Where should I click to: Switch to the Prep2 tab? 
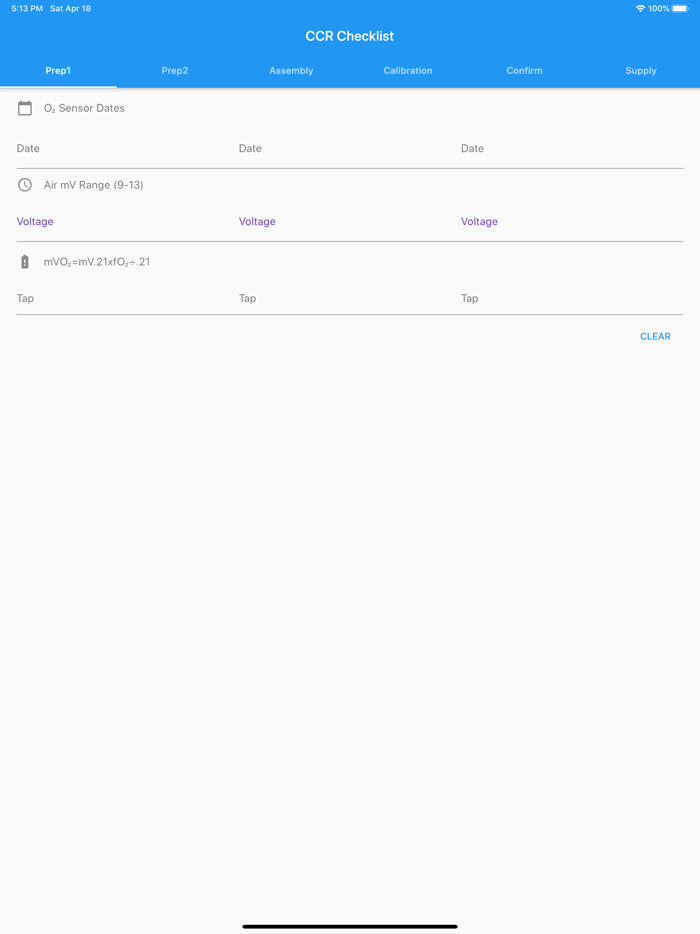[x=175, y=71]
